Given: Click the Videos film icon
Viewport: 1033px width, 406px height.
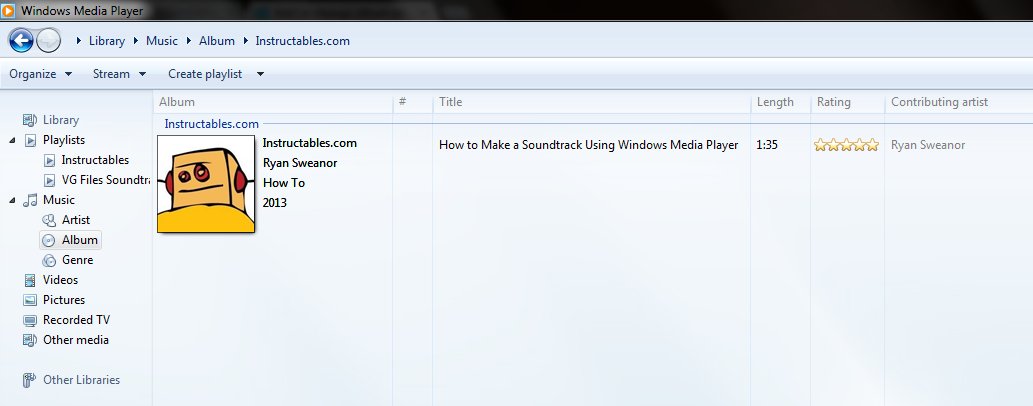Looking at the screenshot, I should coord(30,280).
